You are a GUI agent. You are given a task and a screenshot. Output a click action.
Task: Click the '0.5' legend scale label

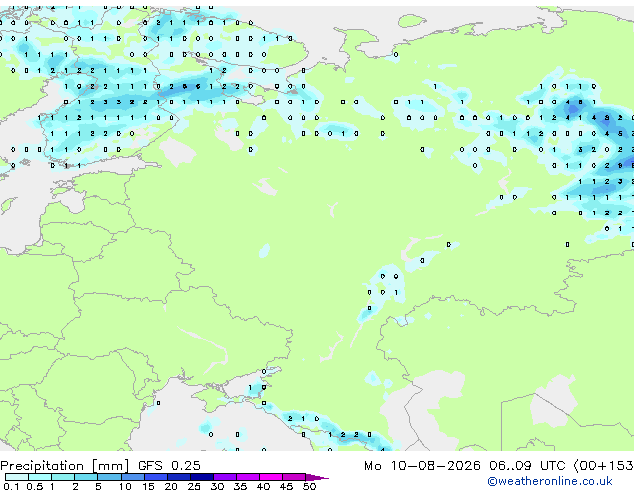point(35,486)
